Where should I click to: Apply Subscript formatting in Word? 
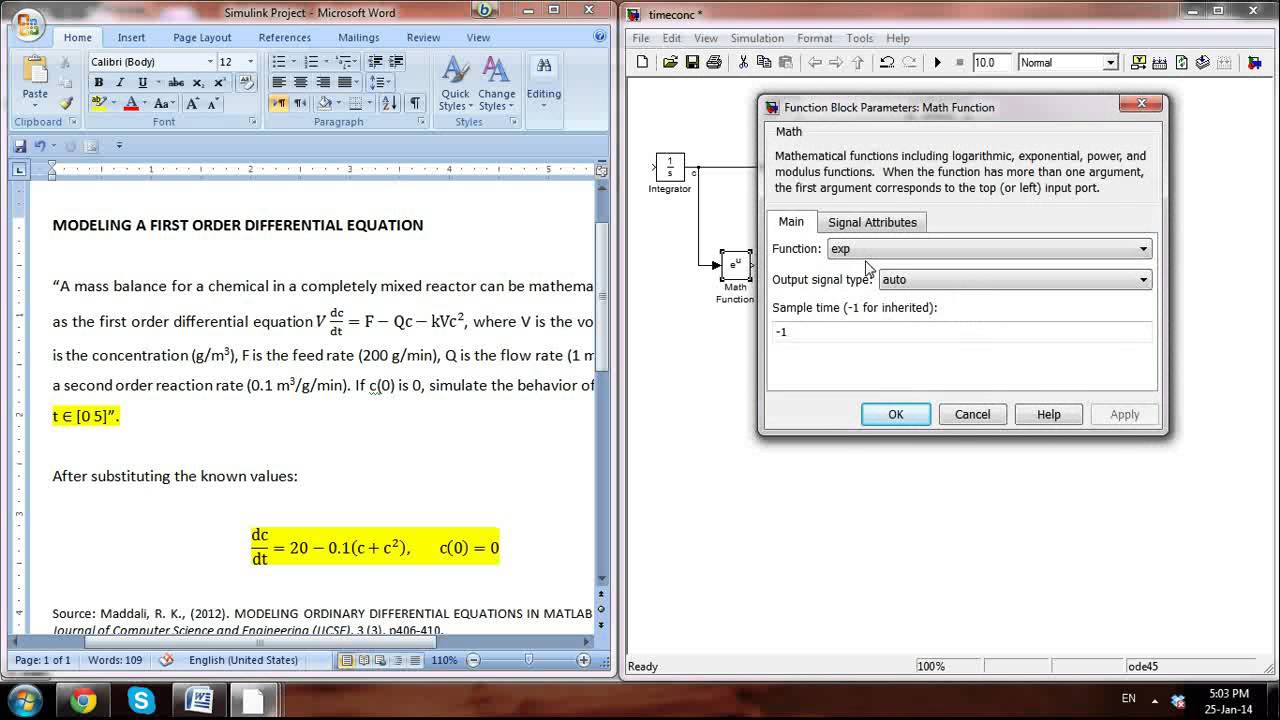tap(198, 83)
